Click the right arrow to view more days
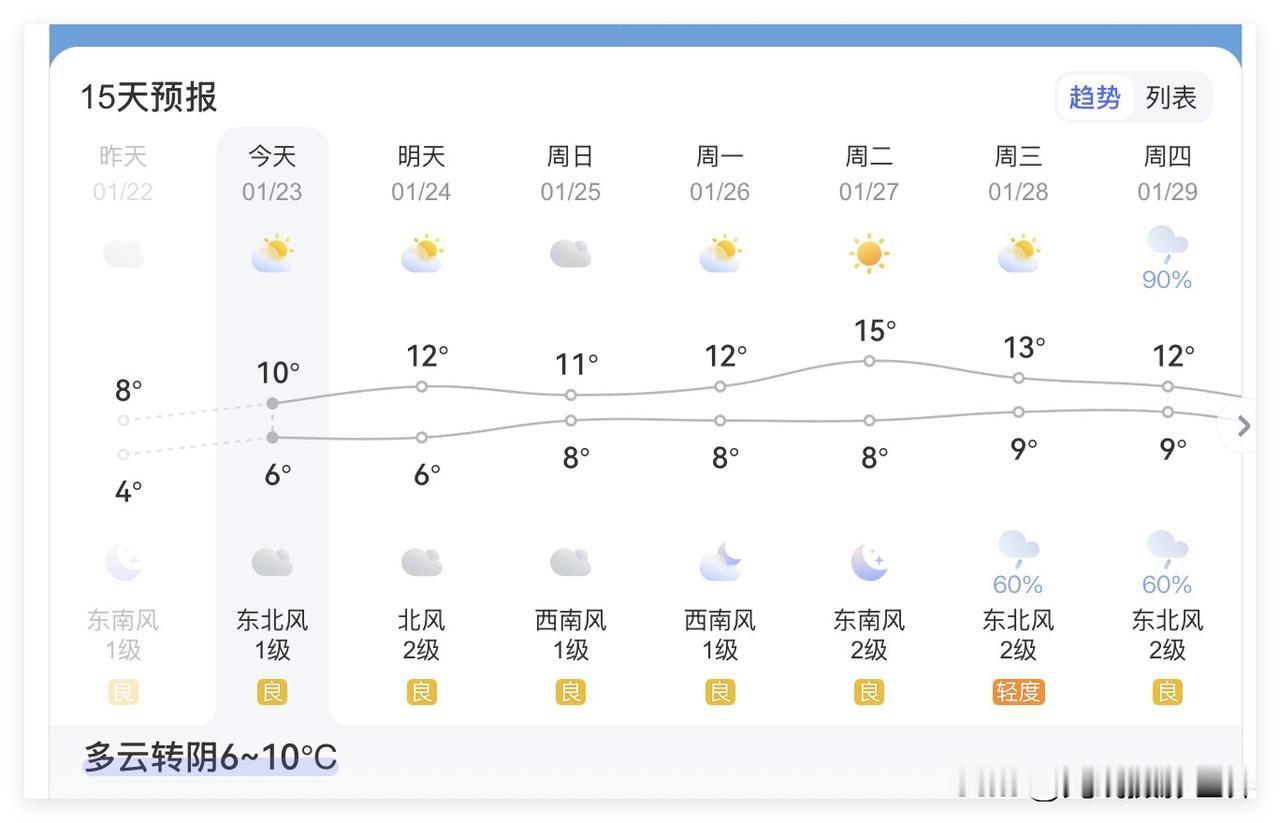 [x=1243, y=426]
